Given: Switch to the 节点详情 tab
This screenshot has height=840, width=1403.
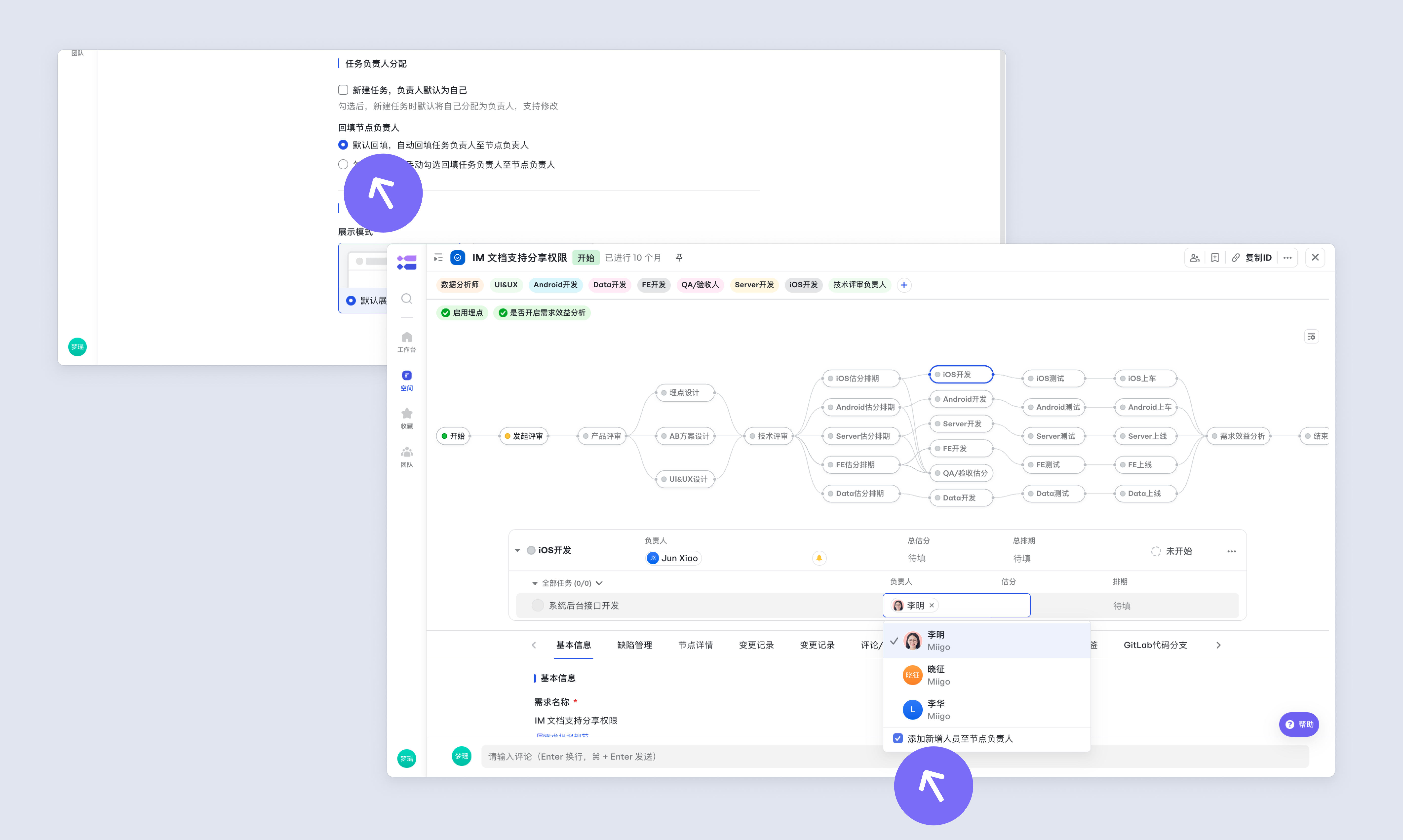Looking at the screenshot, I should click(696, 645).
